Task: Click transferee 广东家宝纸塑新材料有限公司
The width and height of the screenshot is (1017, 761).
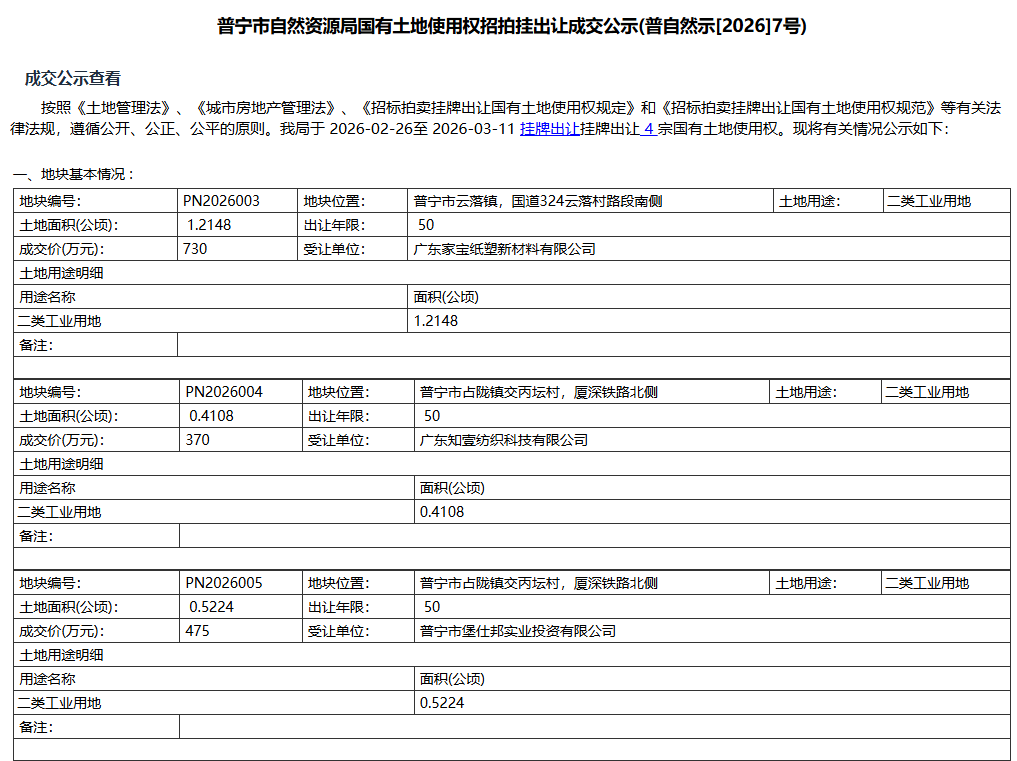Action: click(505, 249)
